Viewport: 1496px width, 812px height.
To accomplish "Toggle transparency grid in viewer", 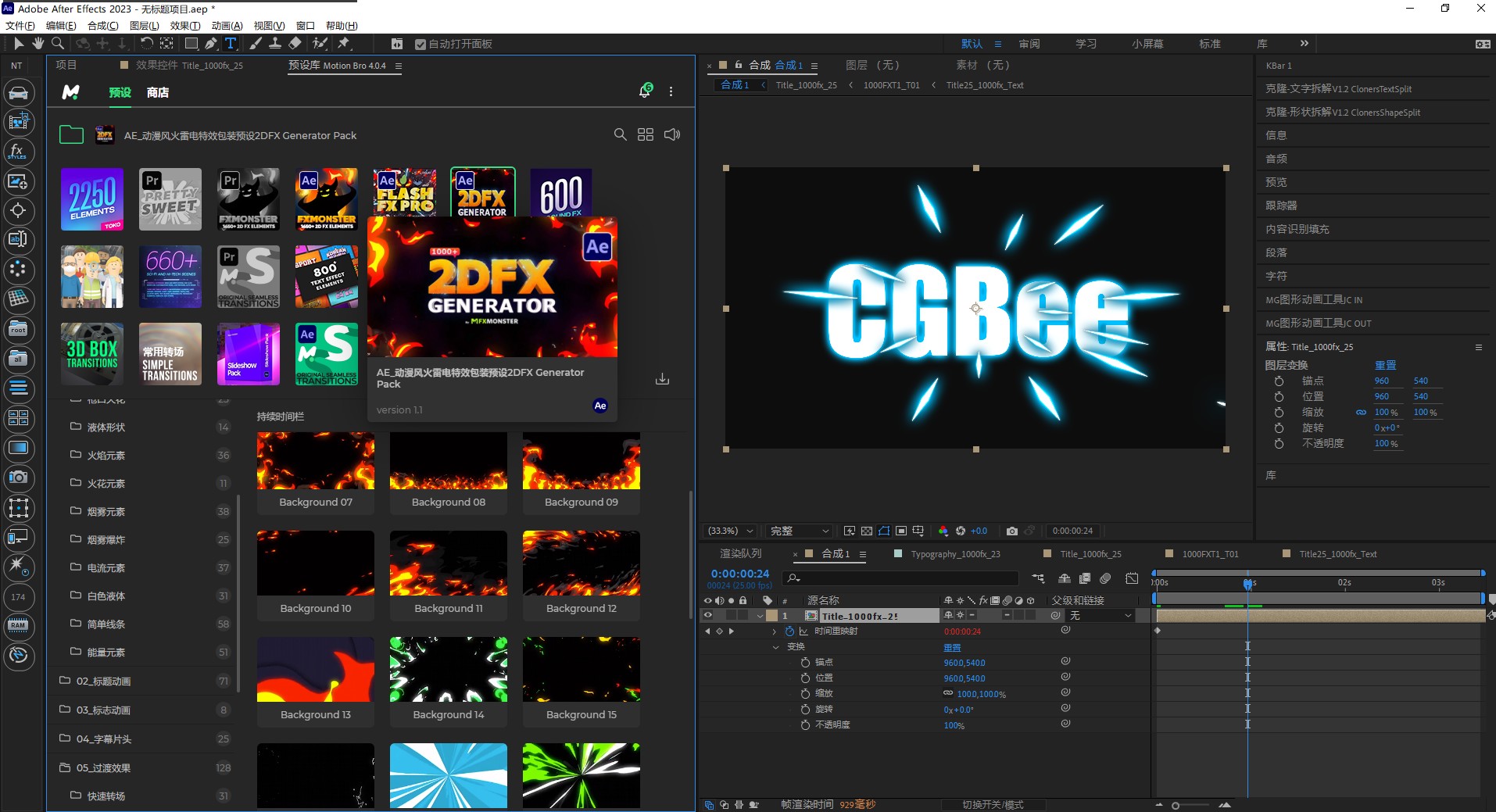I will point(867,531).
